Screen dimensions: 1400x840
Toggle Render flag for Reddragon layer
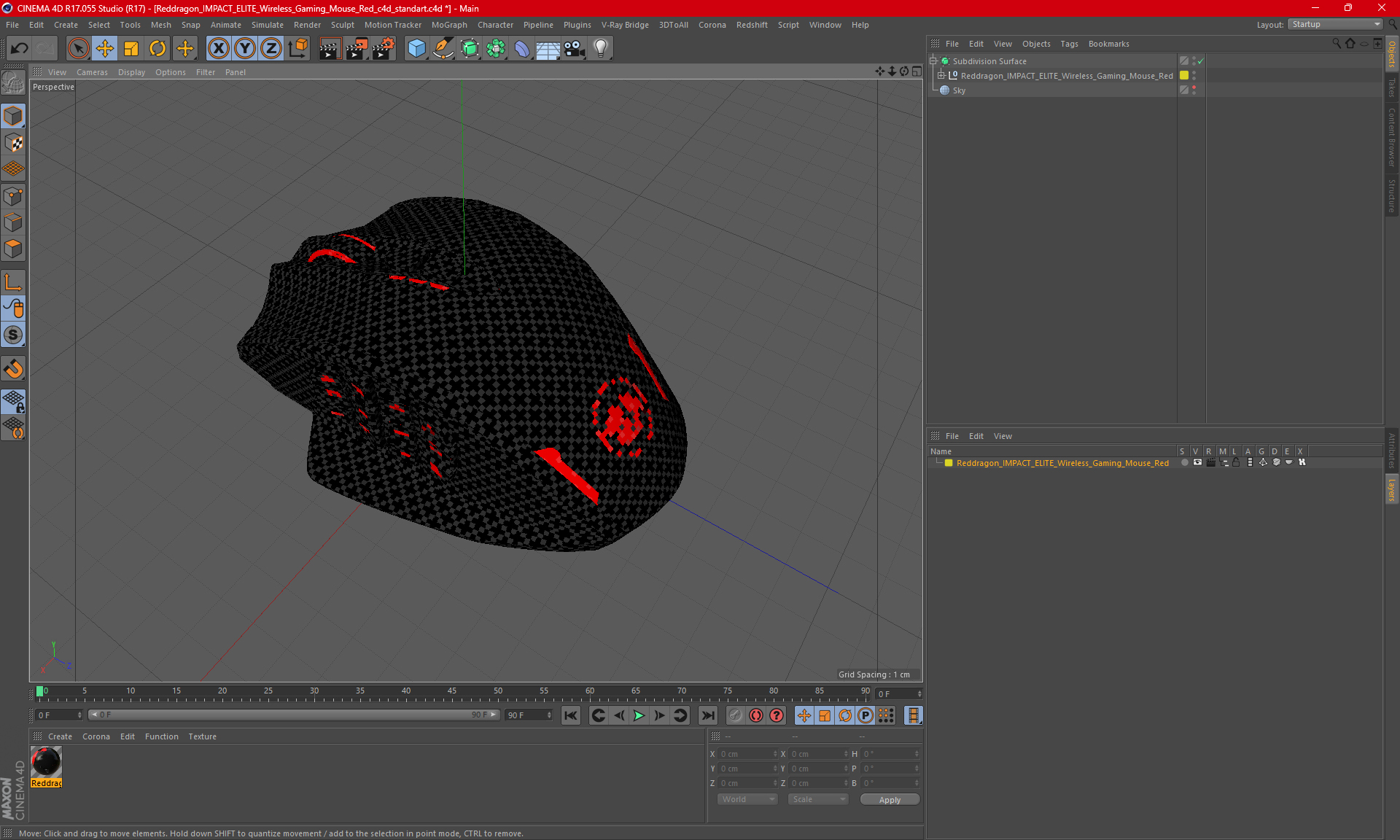point(1210,462)
